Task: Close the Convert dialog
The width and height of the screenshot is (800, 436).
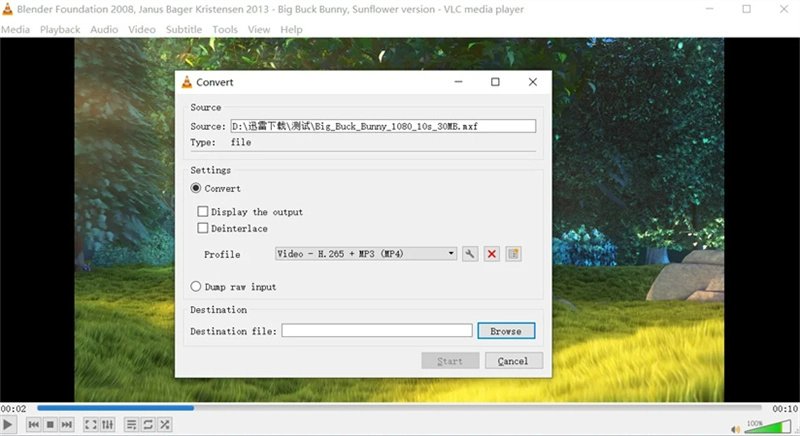Action: click(x=533, y=82)
